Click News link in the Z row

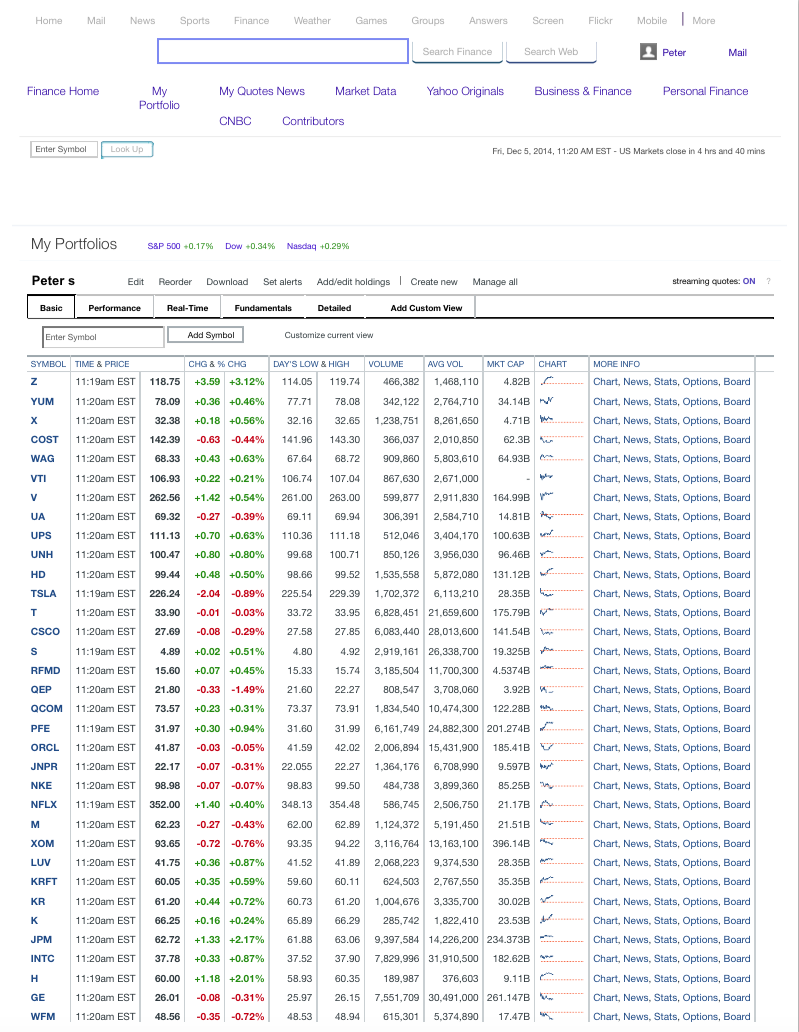(635, 382)
